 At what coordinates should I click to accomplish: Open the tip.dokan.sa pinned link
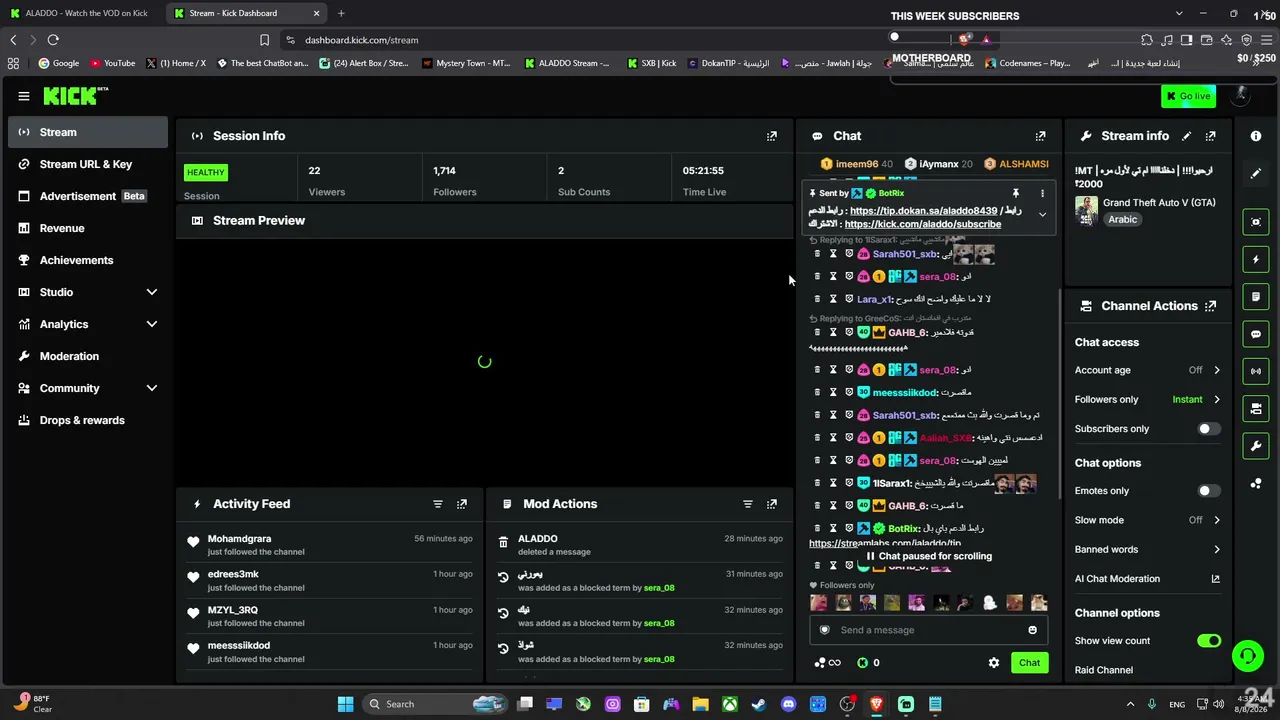pyautogui.click(x=923, y=211)
